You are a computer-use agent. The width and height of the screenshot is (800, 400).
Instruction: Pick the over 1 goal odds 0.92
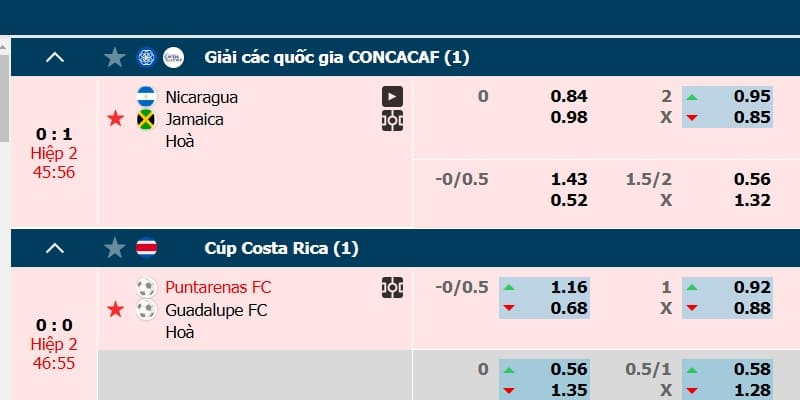click(x=752, y=288)
